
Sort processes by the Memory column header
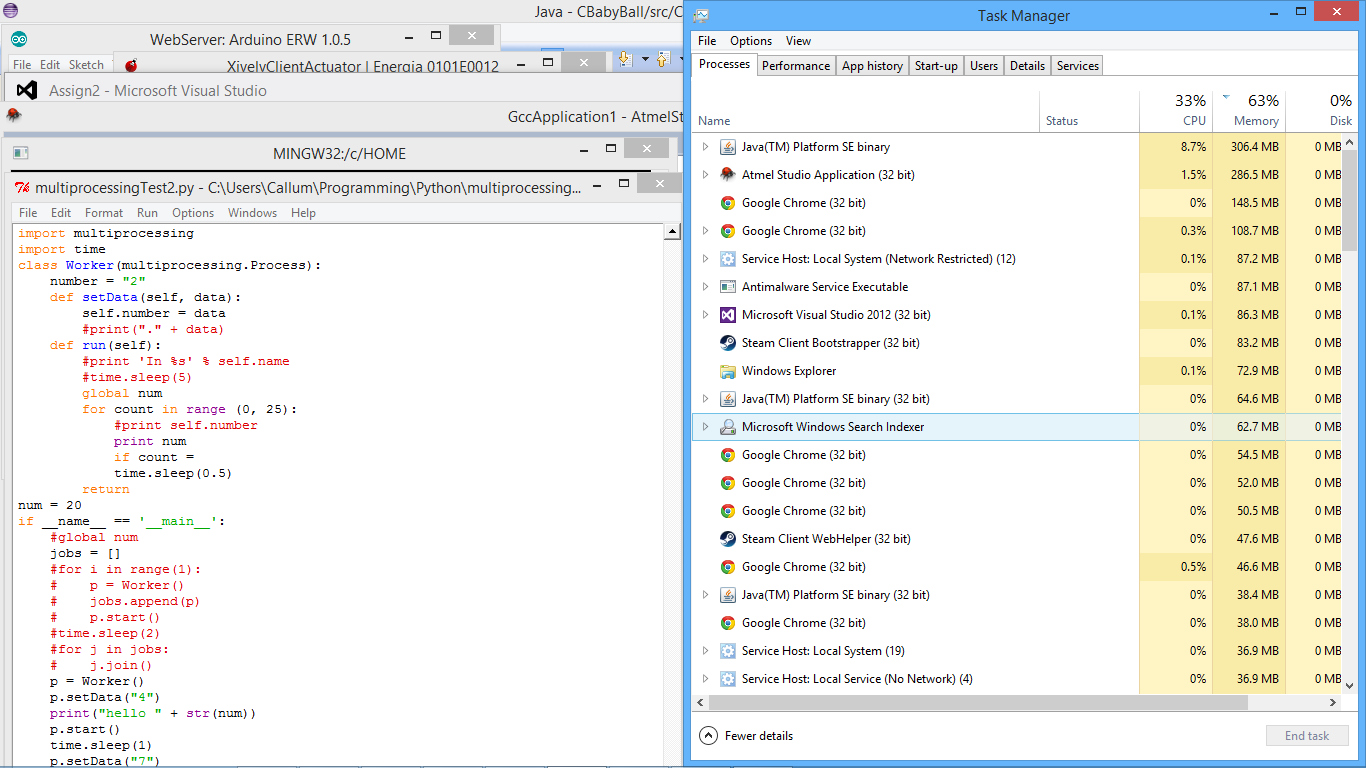coord(1249,112)
